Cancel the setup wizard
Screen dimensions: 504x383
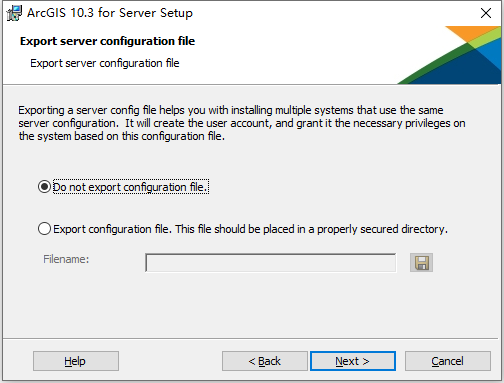(x=448, y=361)
